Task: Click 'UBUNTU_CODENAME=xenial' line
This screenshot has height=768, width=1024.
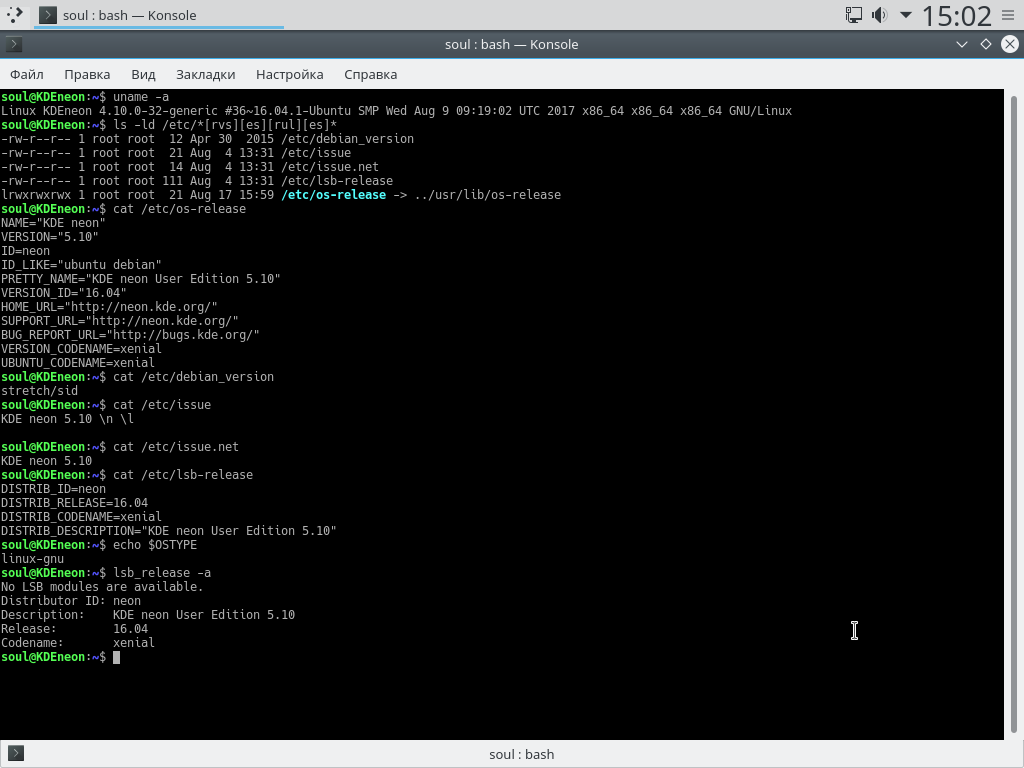Action: point(78,362)
